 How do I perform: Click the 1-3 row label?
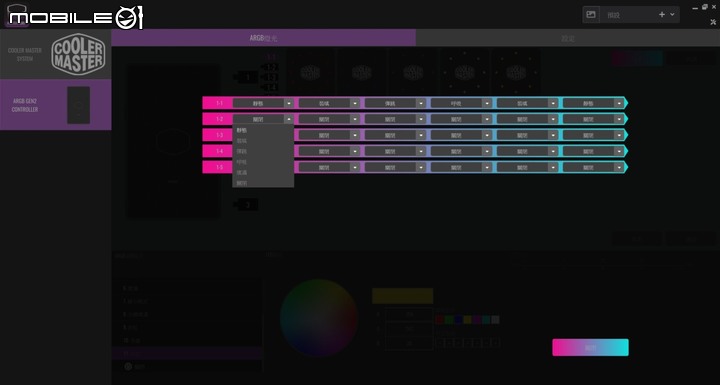(219, 135)
